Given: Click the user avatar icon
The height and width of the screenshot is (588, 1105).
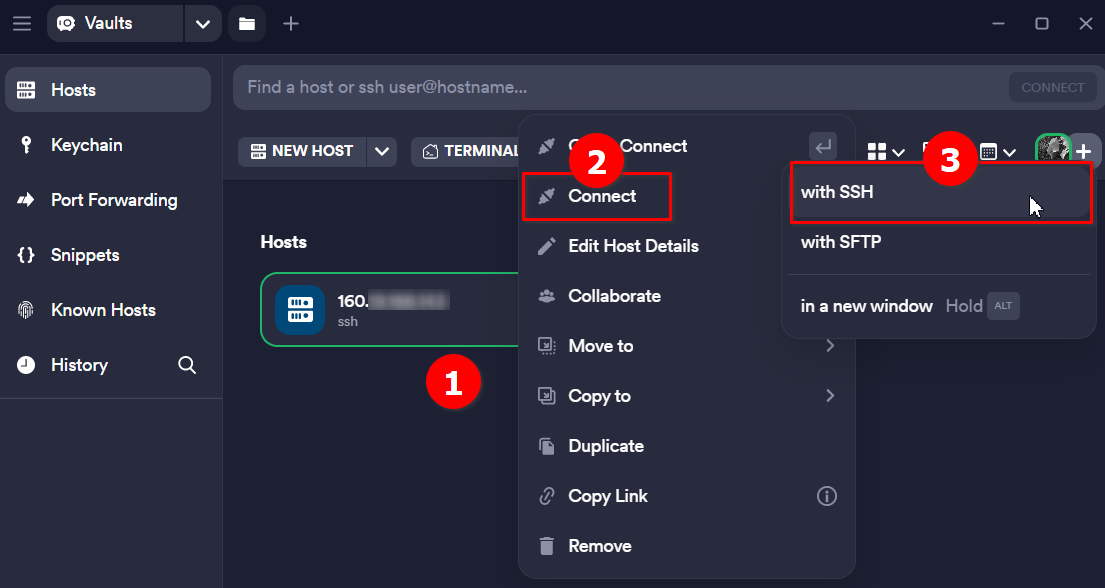Looking at the screenshot, I should tap(1053, 150).
